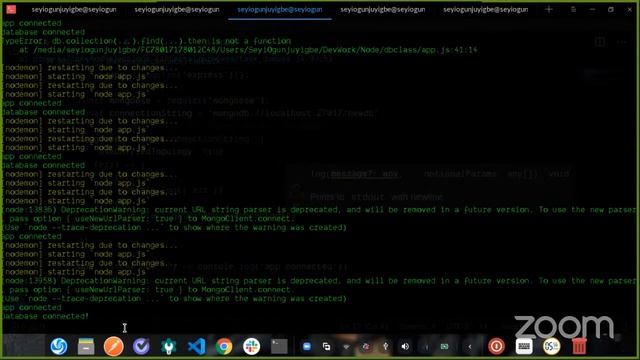Click the node:13958 DeprecationWarning line

(x=319, y=281)
